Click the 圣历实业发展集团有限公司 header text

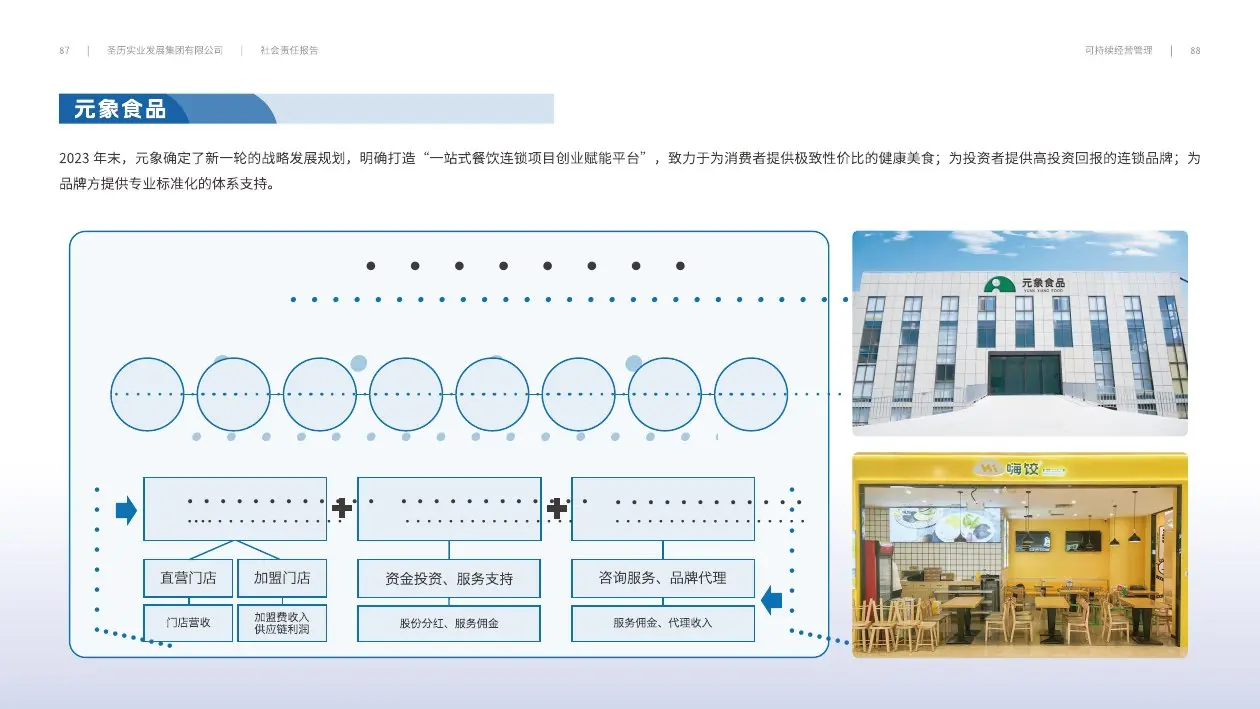tap(165, 51)
